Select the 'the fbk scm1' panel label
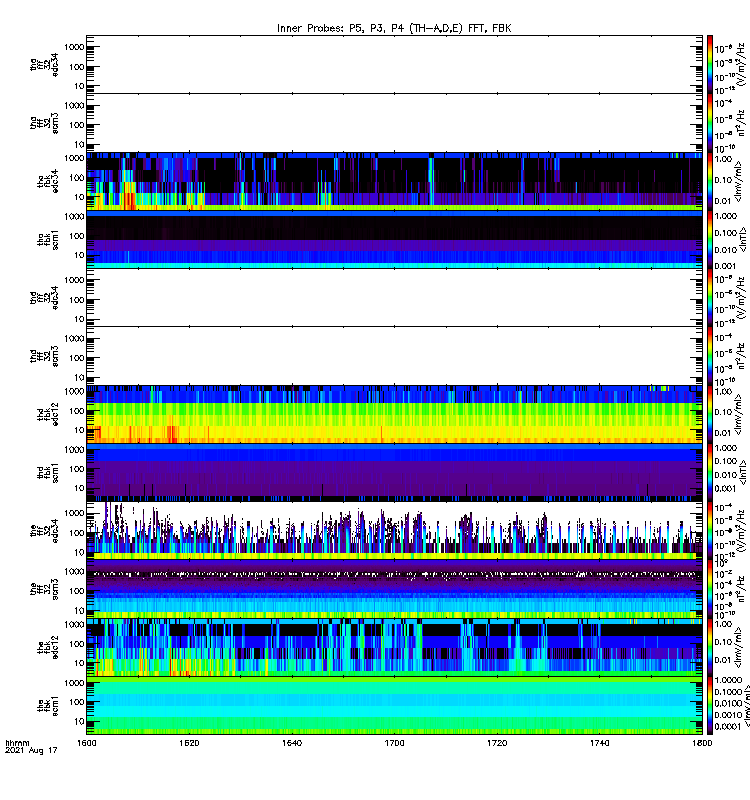750x800 pixels. coord(47,706)
